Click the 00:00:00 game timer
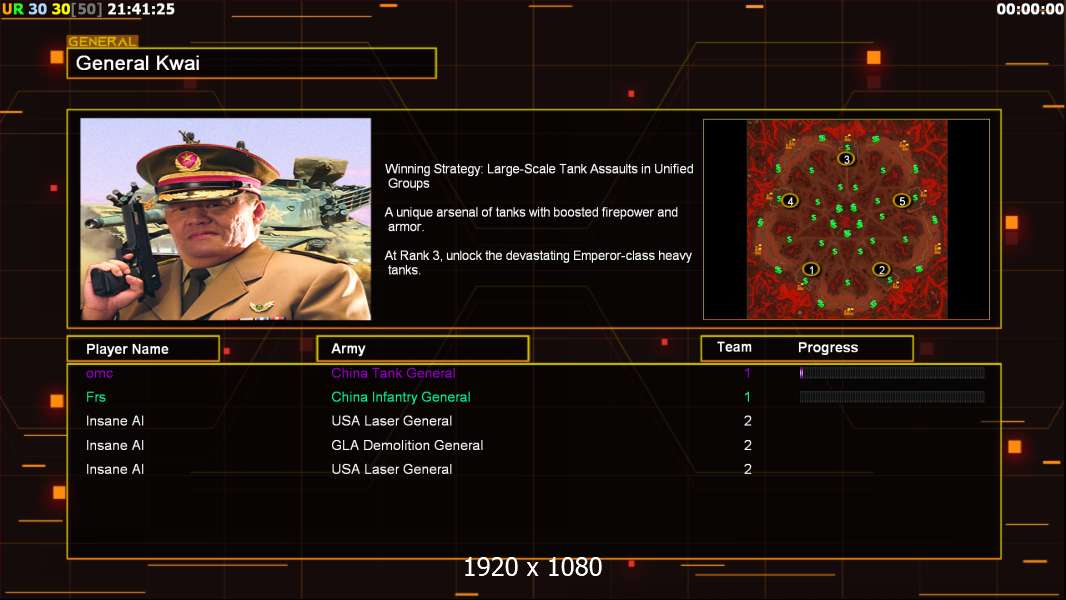The image size is (1066, 600). click(x=1030, y=9)
